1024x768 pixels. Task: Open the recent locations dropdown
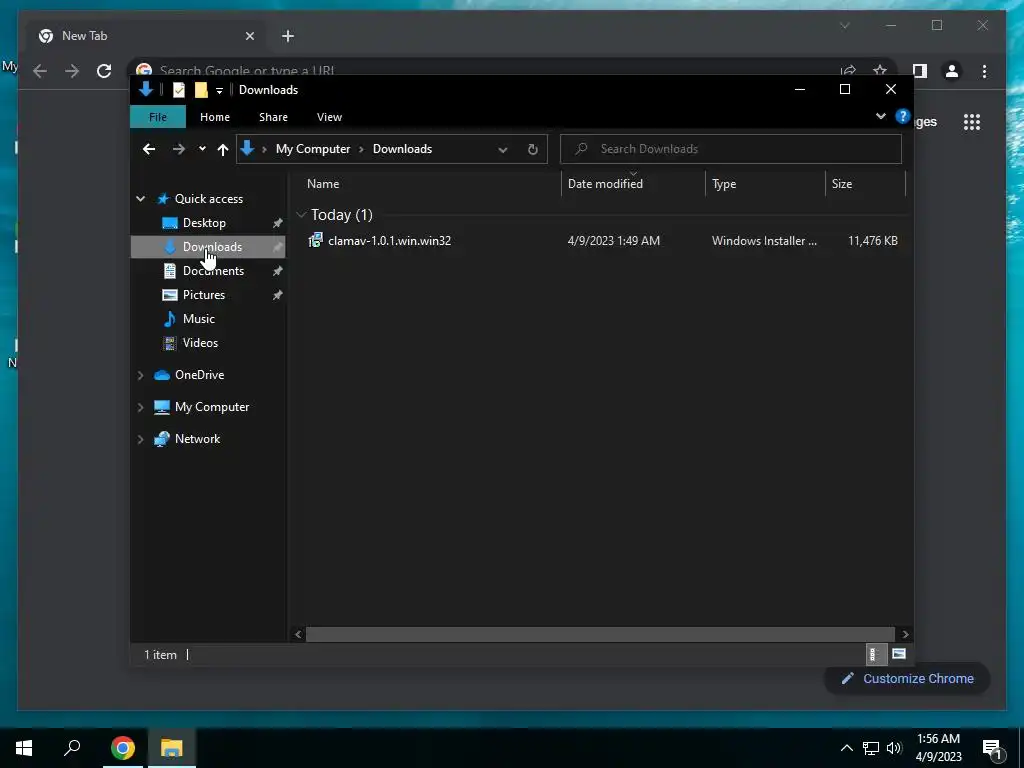click(202, 149)
